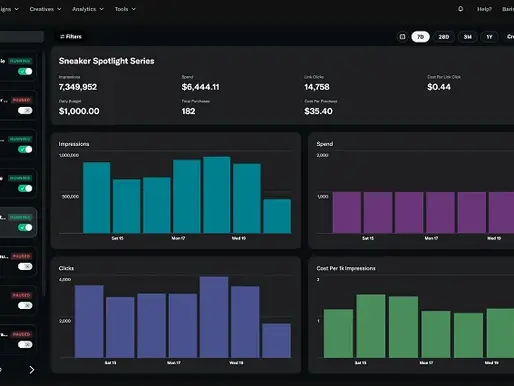Screen dimensions: 514x386
Task: Switch to the 1Y time range
Action: [489, 37]
